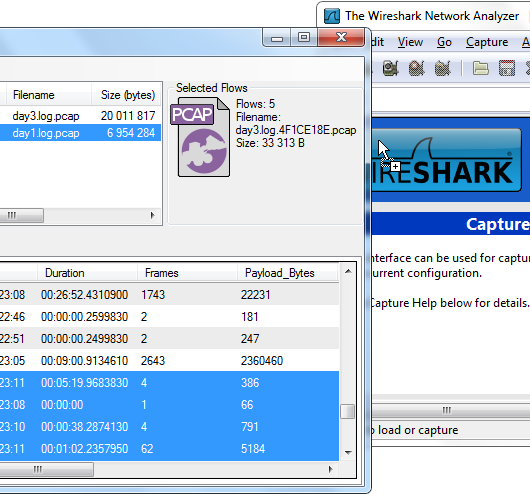Minimize the front flow window

click(x=276, y=38)
